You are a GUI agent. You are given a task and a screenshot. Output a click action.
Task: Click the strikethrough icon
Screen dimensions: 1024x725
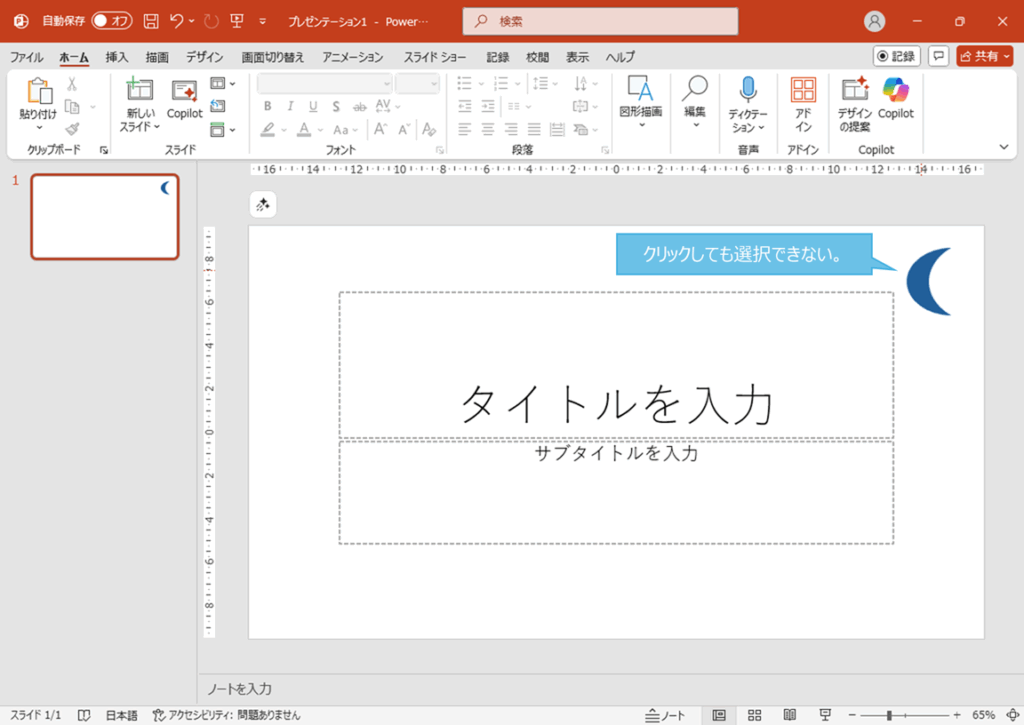click(361, 106)
